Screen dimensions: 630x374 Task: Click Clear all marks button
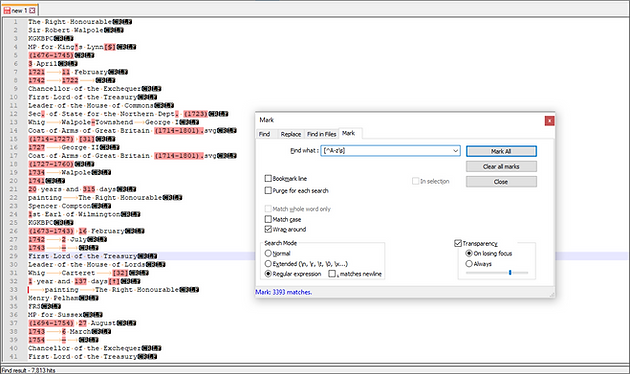pos(501,166)
